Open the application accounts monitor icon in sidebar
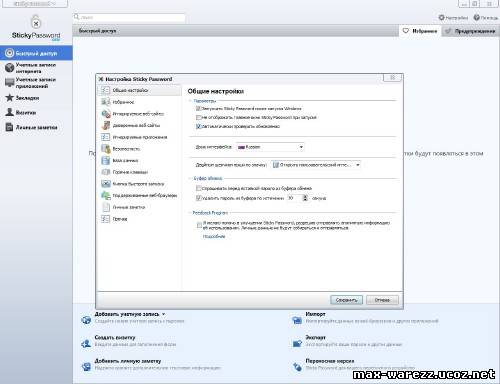The height and width of the screenshot is (384, 500). coord(9,82)
